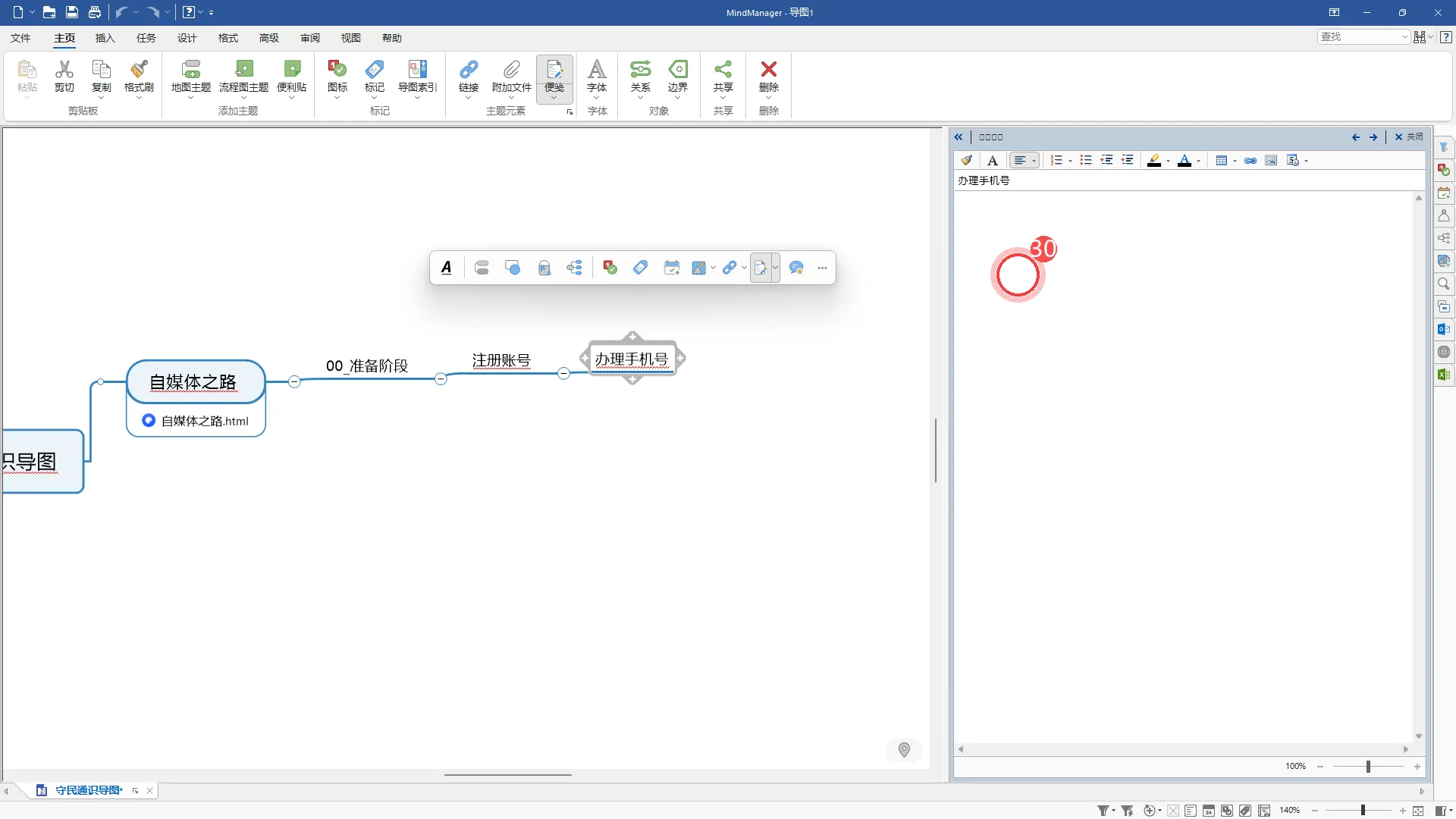
Task: Click the 守民通识导图 document tab
Action: coord(88,790)
